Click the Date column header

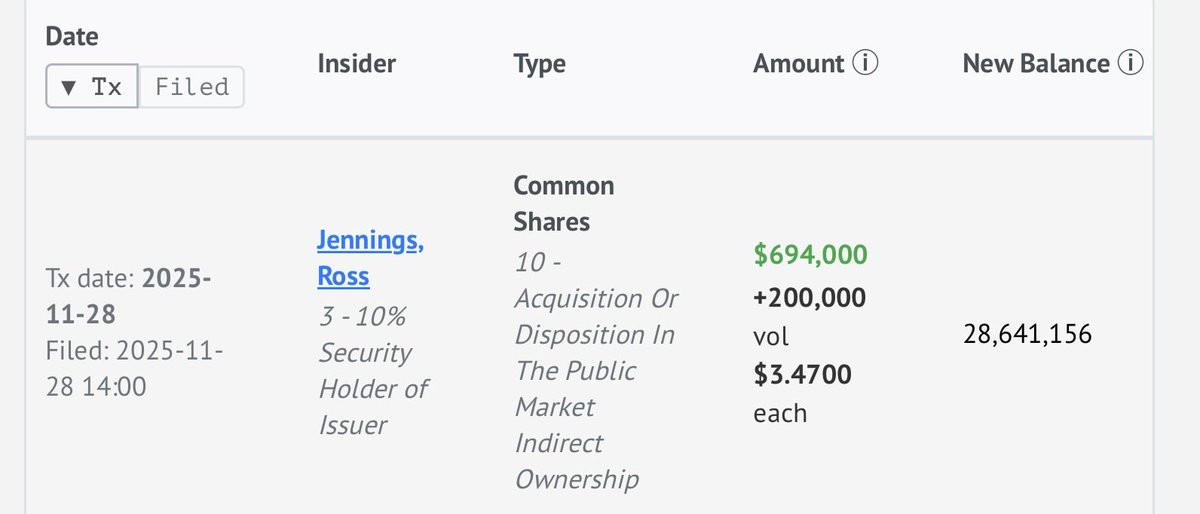point(72,37)
